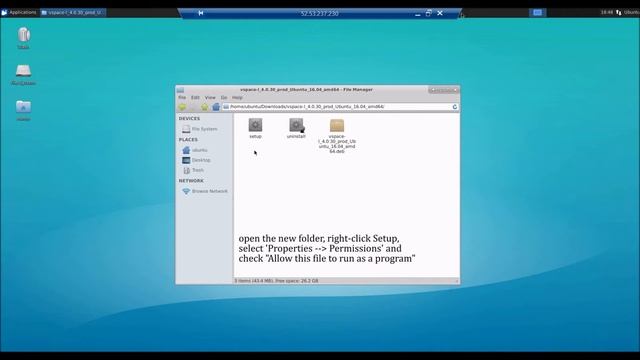Viewport: 640px width, 360px height.
Task: Click the network indicator in top panel
Action: pyautogui.click(x=618, y=13)
